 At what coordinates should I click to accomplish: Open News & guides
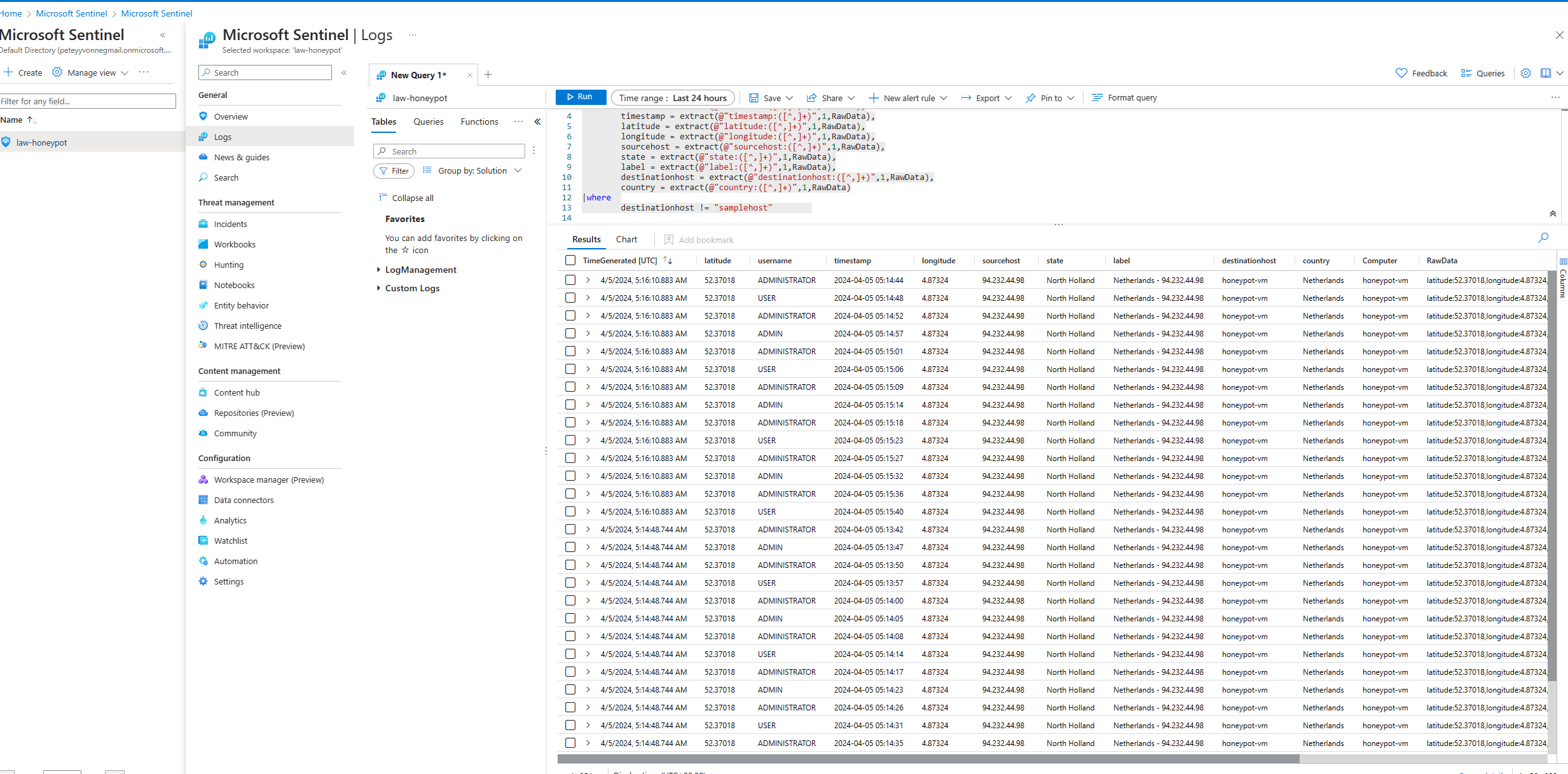242,157
